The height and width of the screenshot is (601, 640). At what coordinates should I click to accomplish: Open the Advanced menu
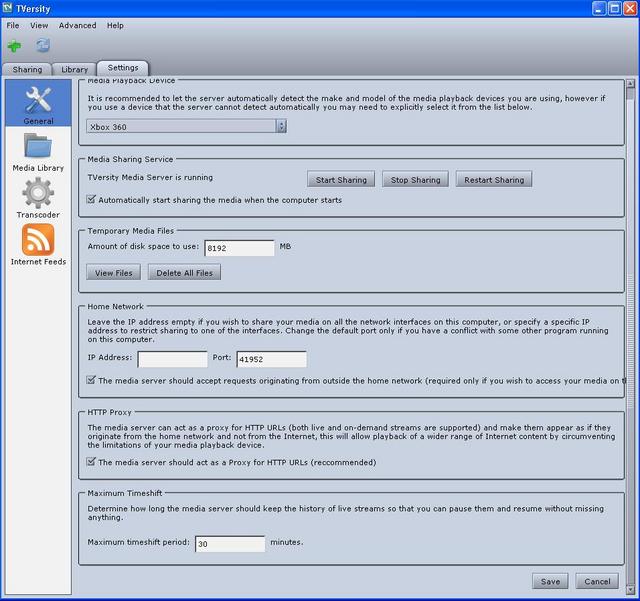(77, 25)
